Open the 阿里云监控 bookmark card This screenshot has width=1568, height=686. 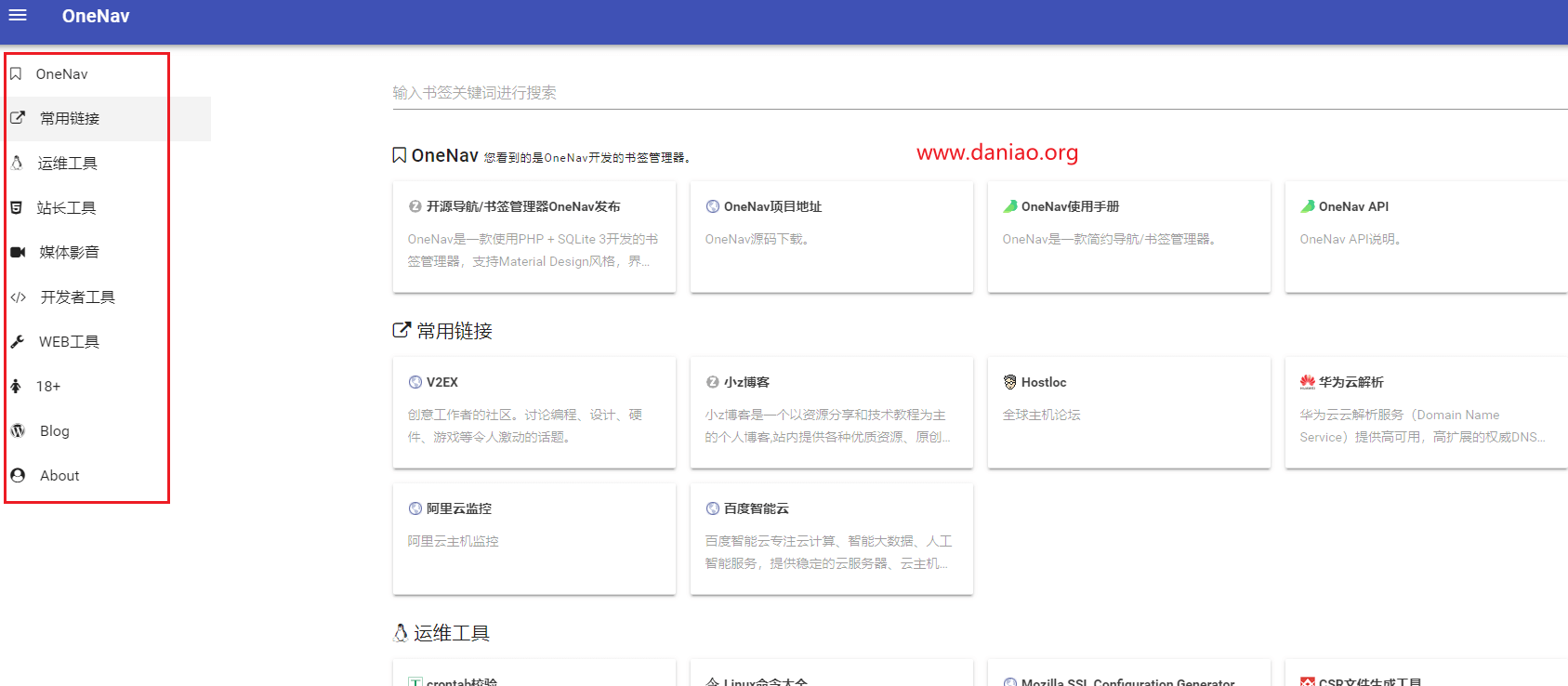(x=534, y=539)
